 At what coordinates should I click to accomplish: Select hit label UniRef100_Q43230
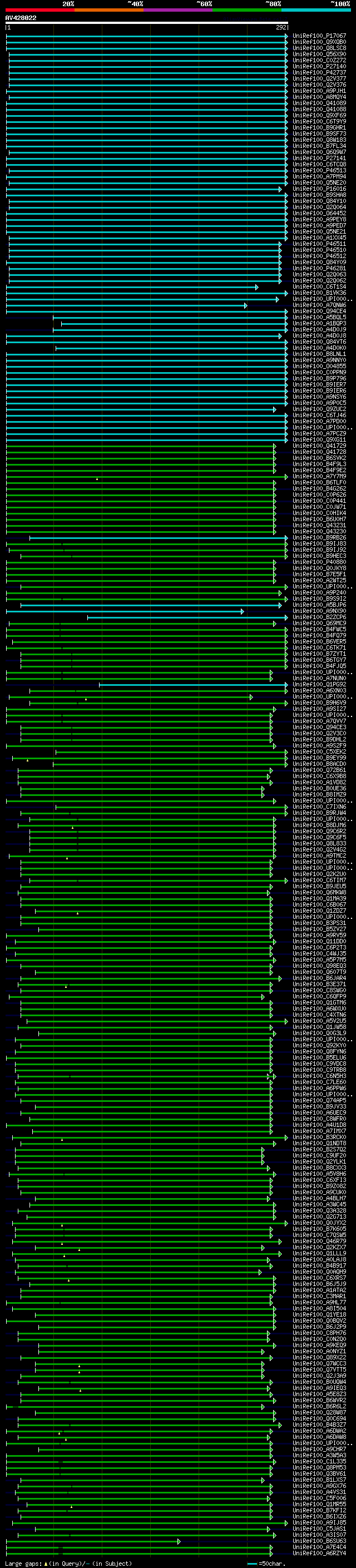[319, 531]
